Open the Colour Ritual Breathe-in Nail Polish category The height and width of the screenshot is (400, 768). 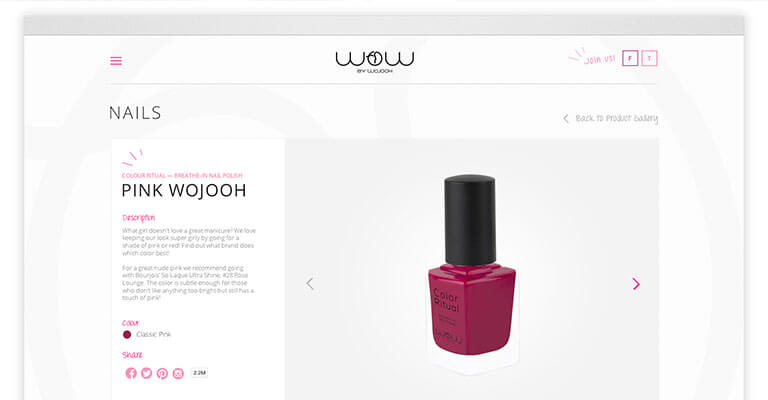[x=182, y=175]
